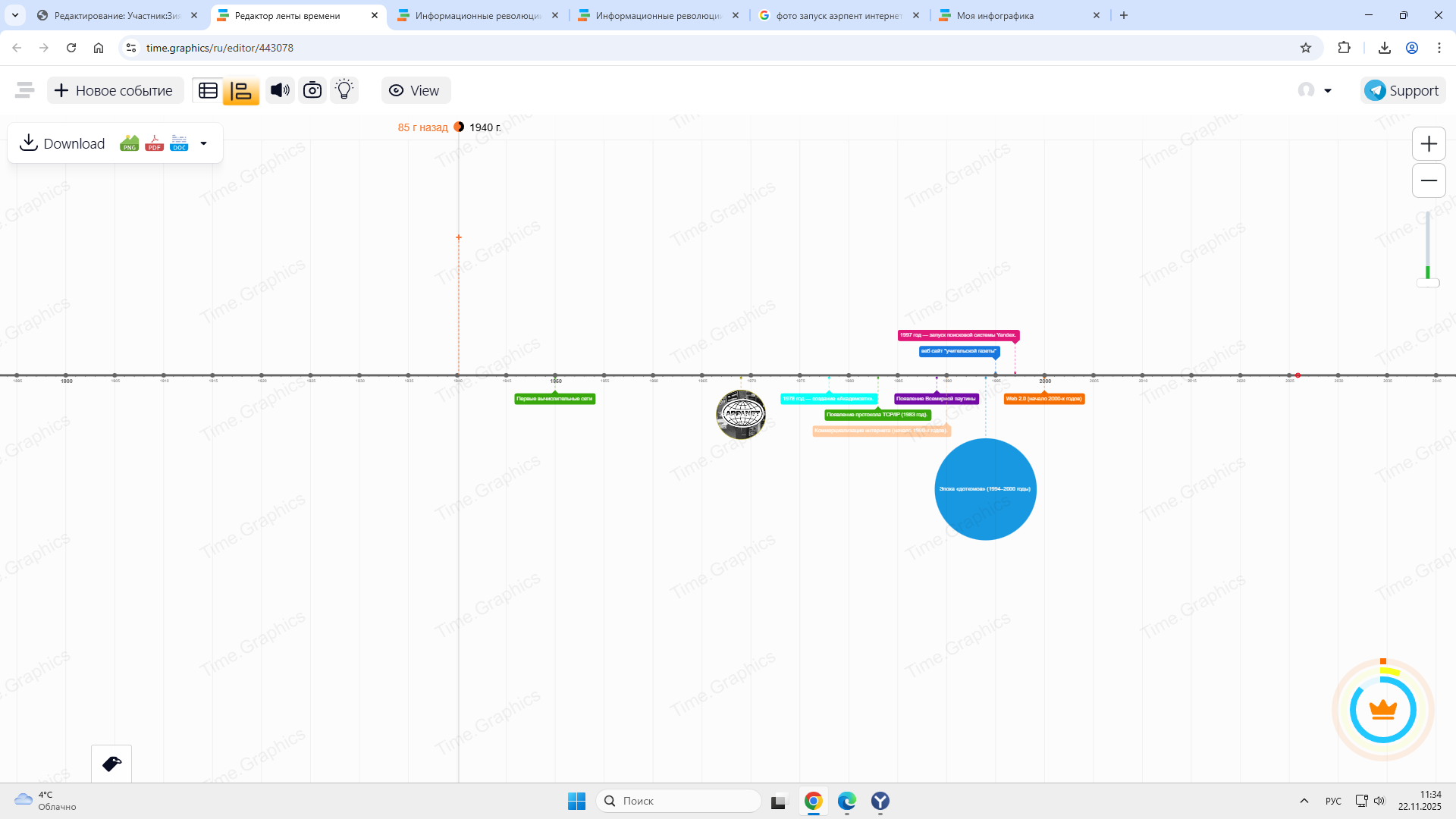
Task: Toggle View mode with eye icon
Action: coord(415,90)
